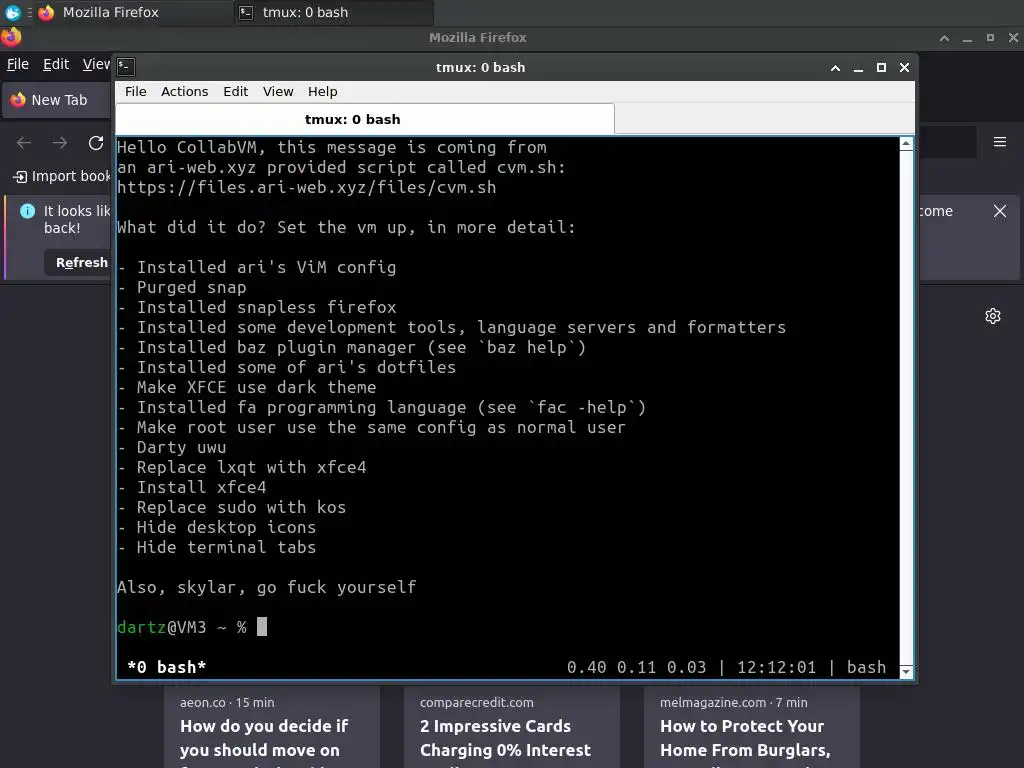Screen dimensions: 1024x768
Task: Open Firefox Edit menu
Action: click(56, 64)
